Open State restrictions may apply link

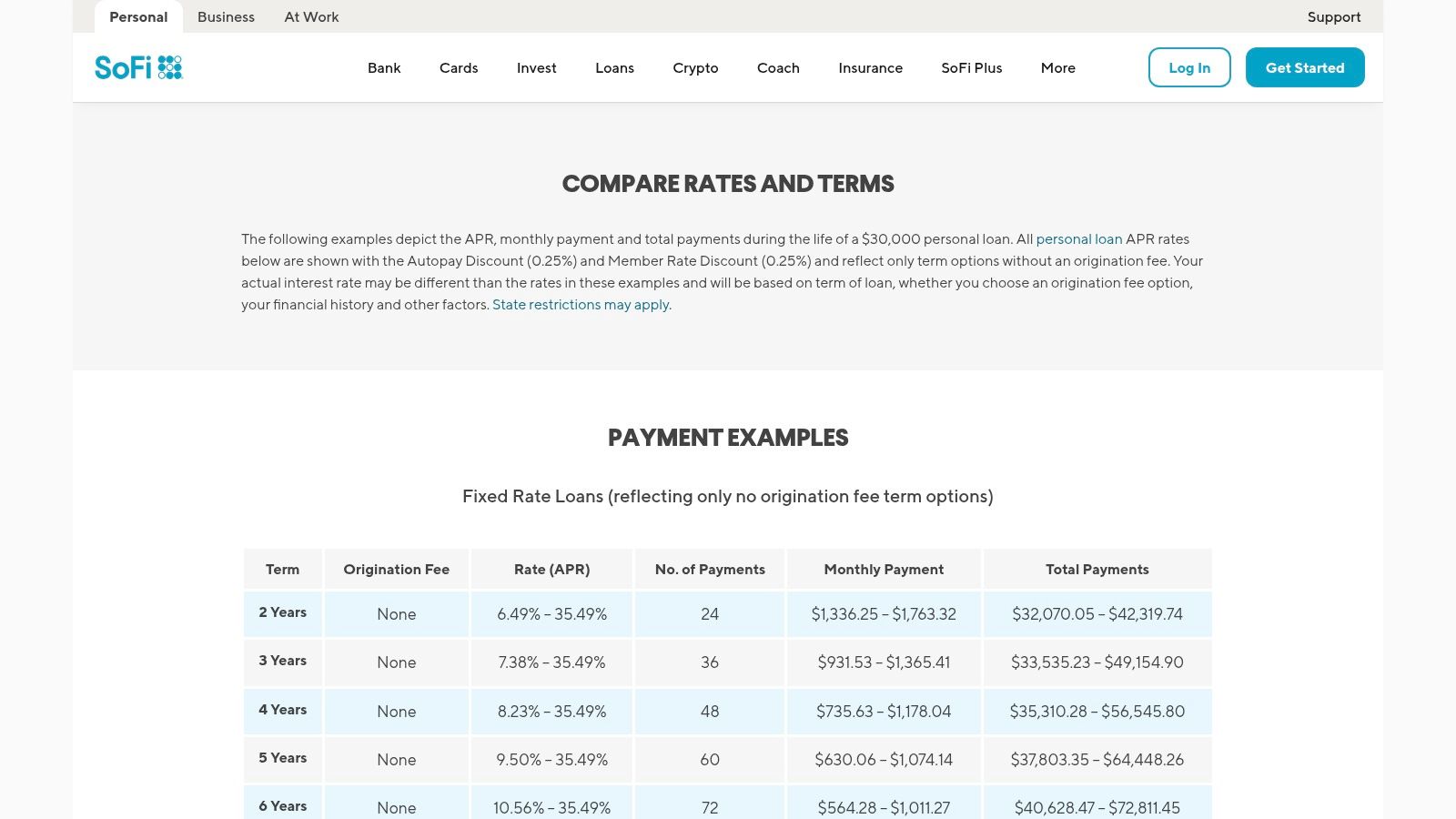click(x=581, y=304)
